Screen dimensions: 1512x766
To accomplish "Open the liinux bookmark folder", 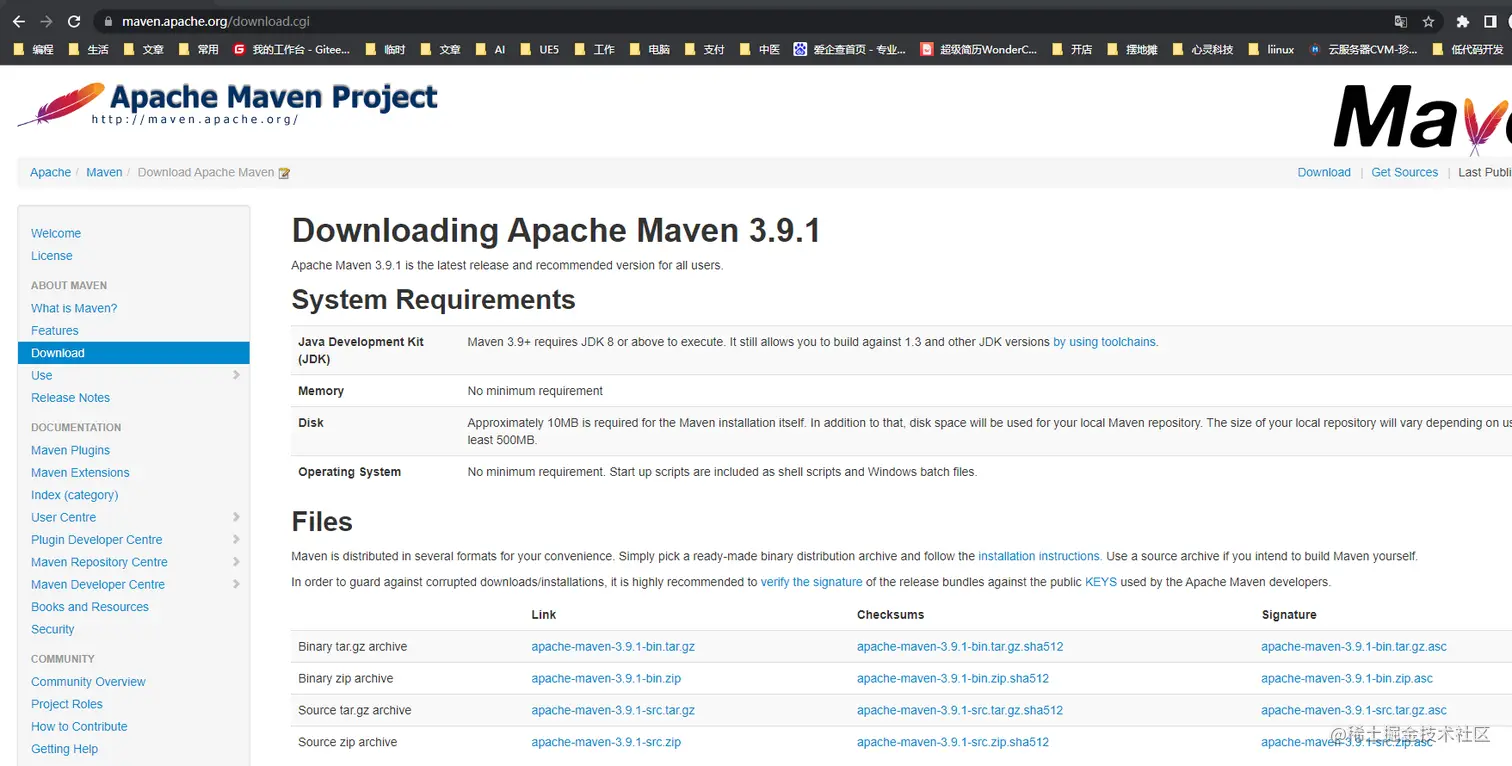I will point(1271,49).
